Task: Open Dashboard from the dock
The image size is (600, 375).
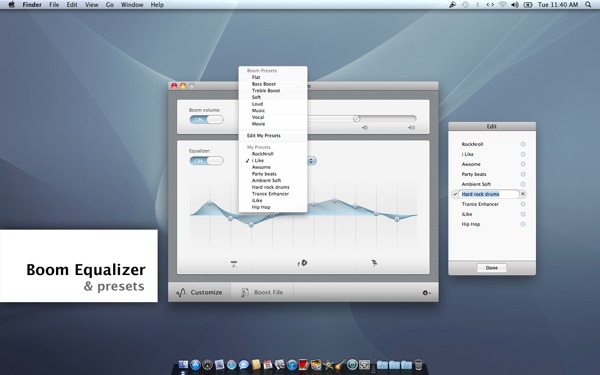Action: pos(207,365)
